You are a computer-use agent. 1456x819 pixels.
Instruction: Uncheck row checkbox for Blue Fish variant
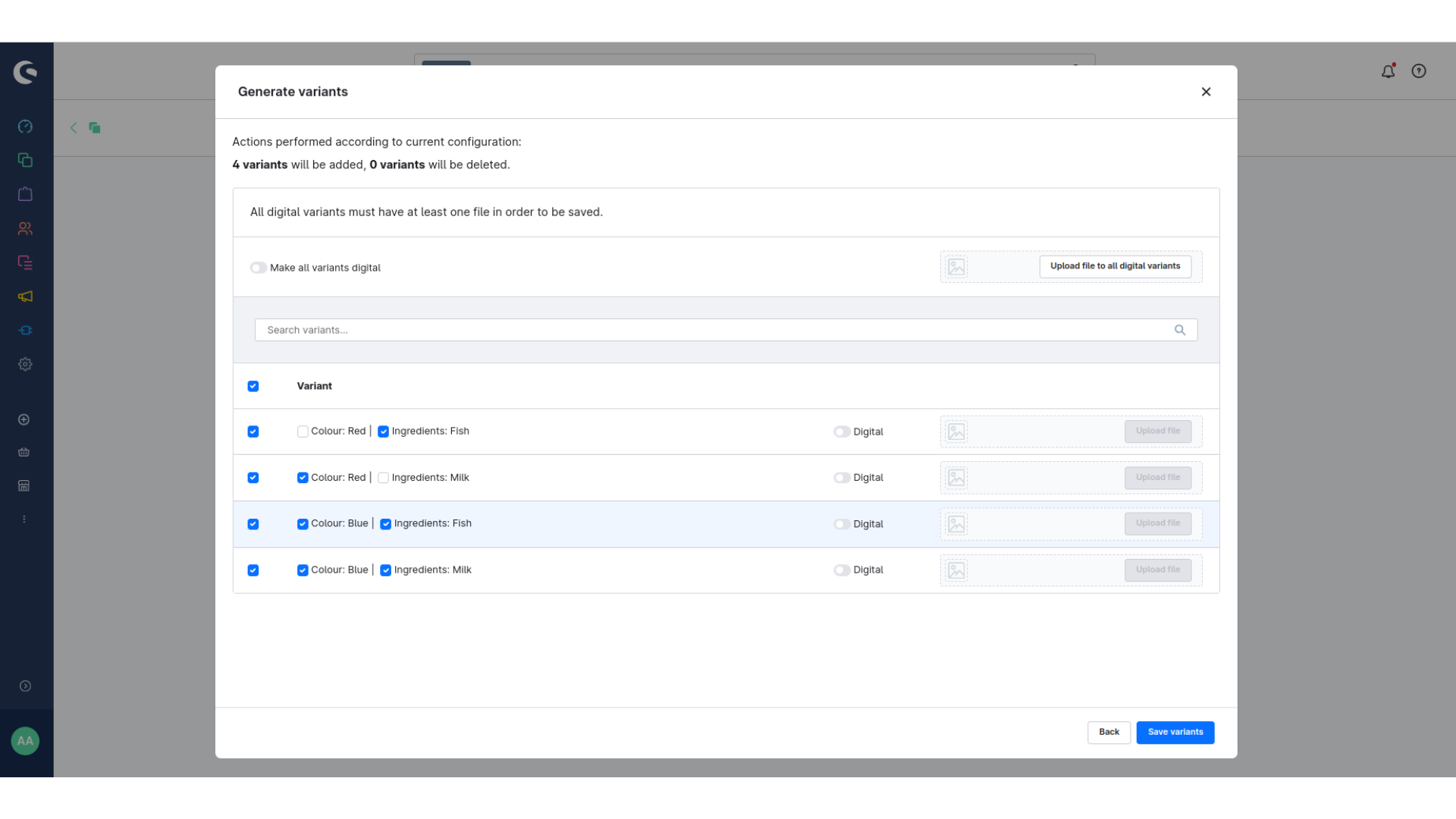pyautogui.click(x=253, y=524)
